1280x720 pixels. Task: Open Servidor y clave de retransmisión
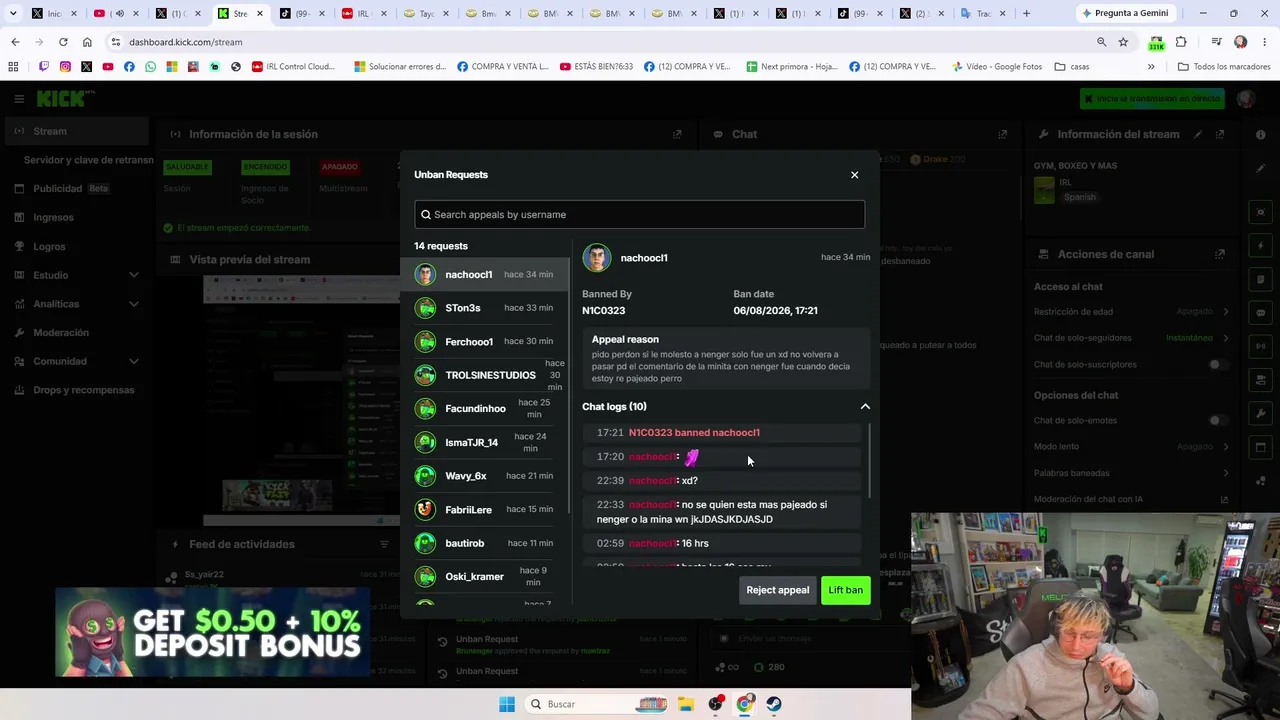click(88, 160)
